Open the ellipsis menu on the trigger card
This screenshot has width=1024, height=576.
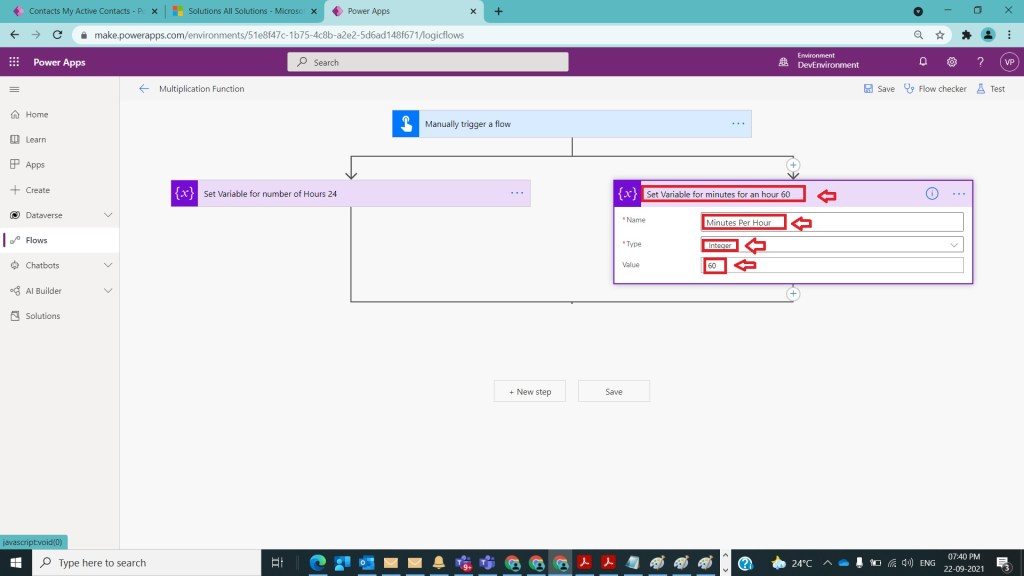point(738,124)
